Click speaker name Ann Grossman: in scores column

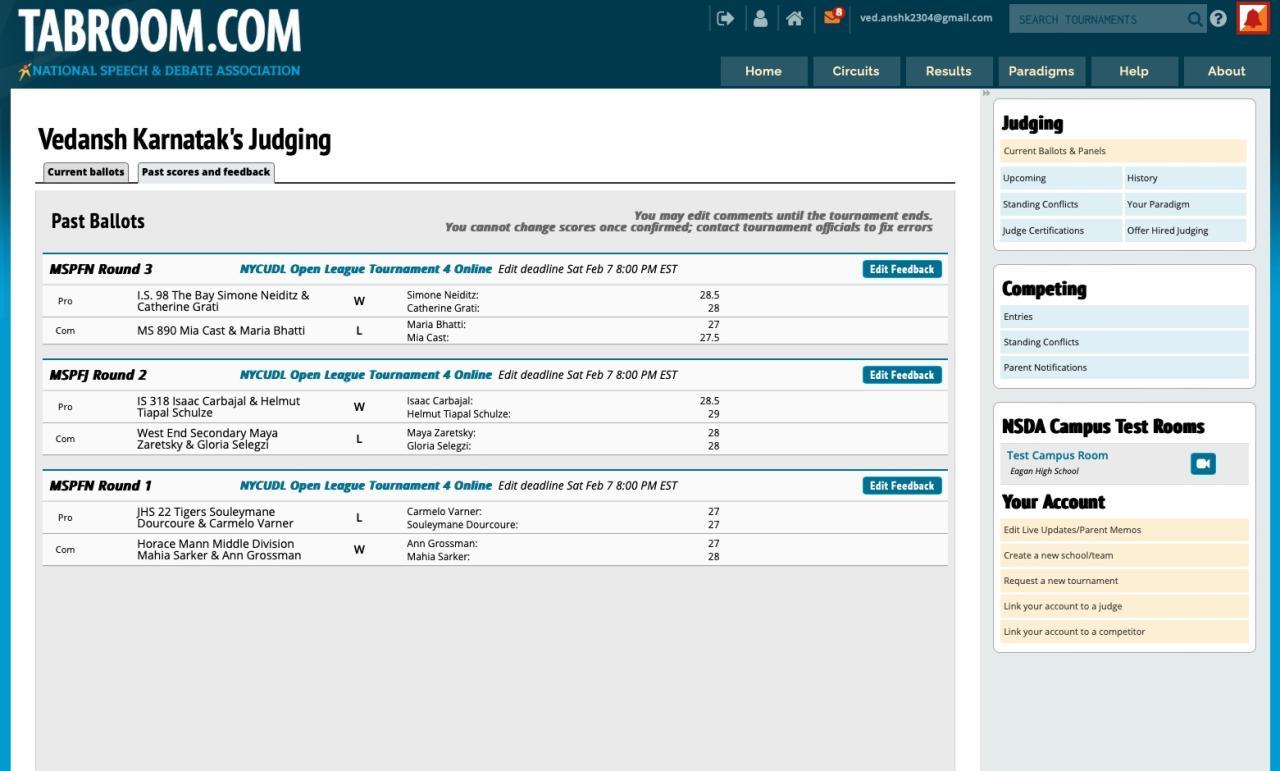442,544
